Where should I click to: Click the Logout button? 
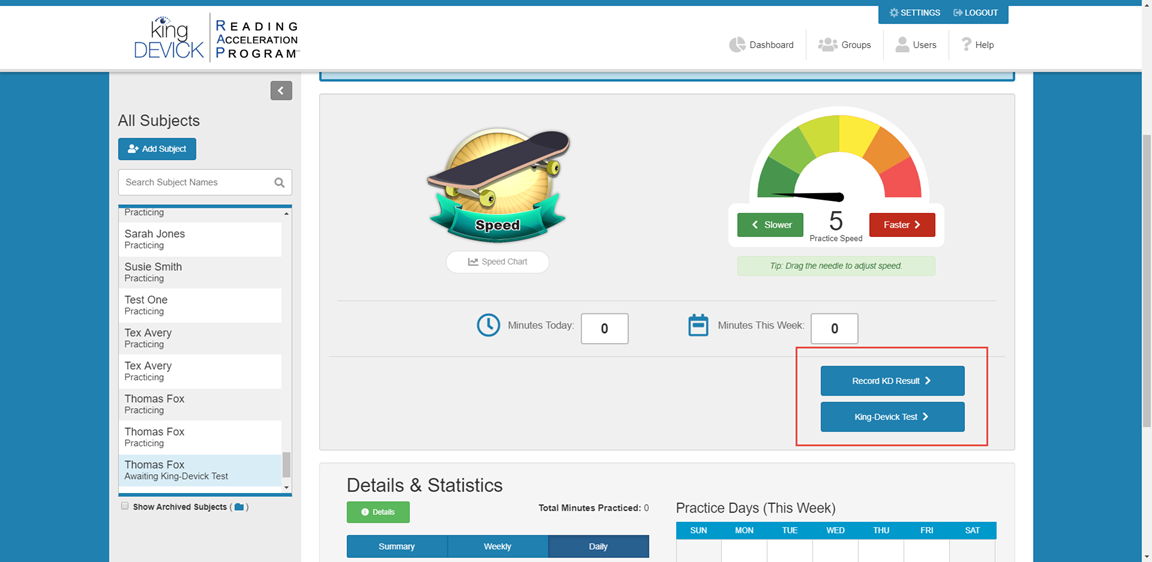976,13
